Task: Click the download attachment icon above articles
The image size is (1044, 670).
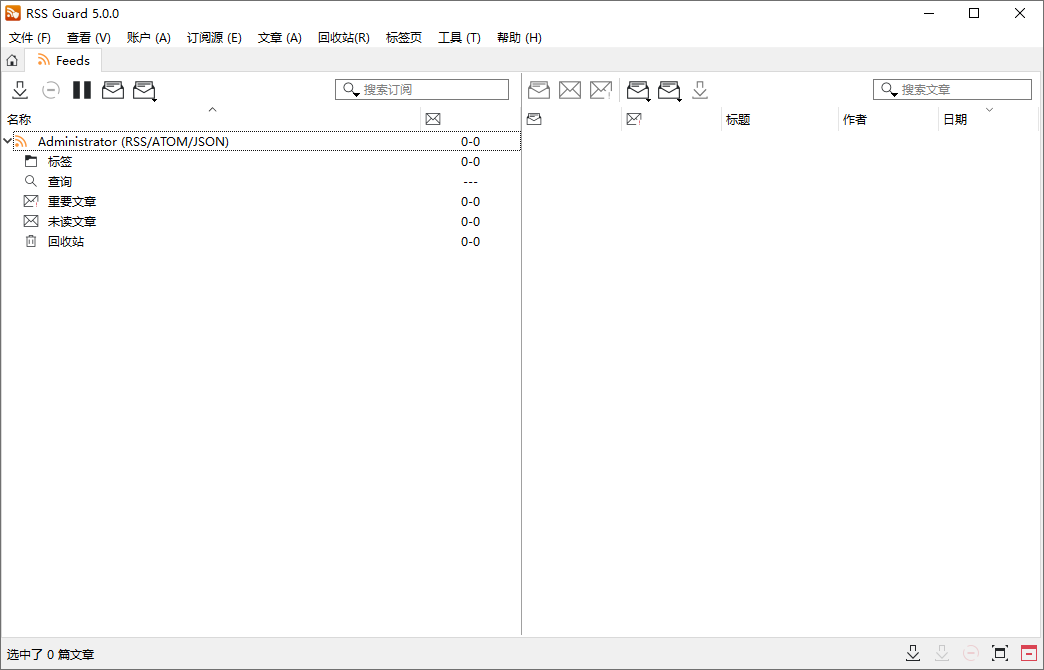Action: coord(700,89)
